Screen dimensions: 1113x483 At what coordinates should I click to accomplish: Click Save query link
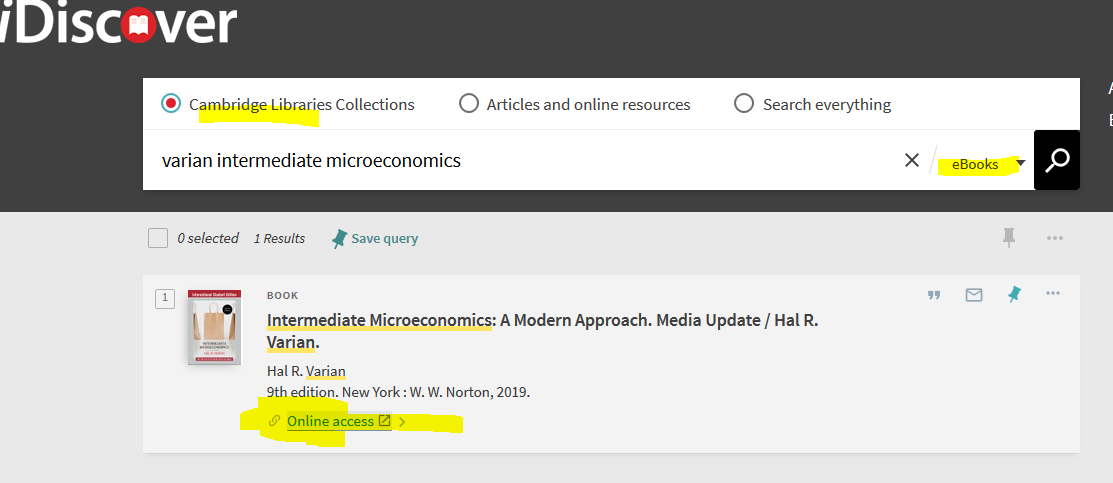click(384, 239)
